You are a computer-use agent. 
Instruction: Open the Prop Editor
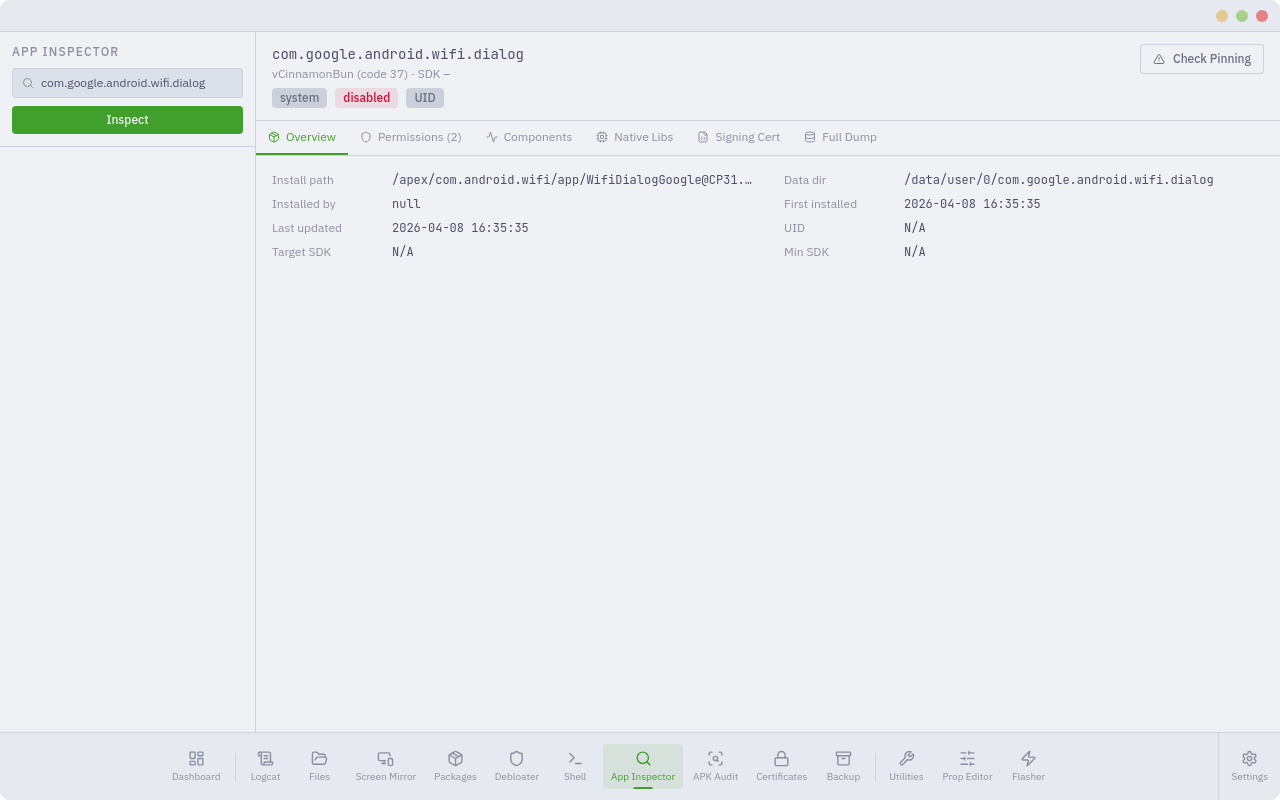coord(967,766)
